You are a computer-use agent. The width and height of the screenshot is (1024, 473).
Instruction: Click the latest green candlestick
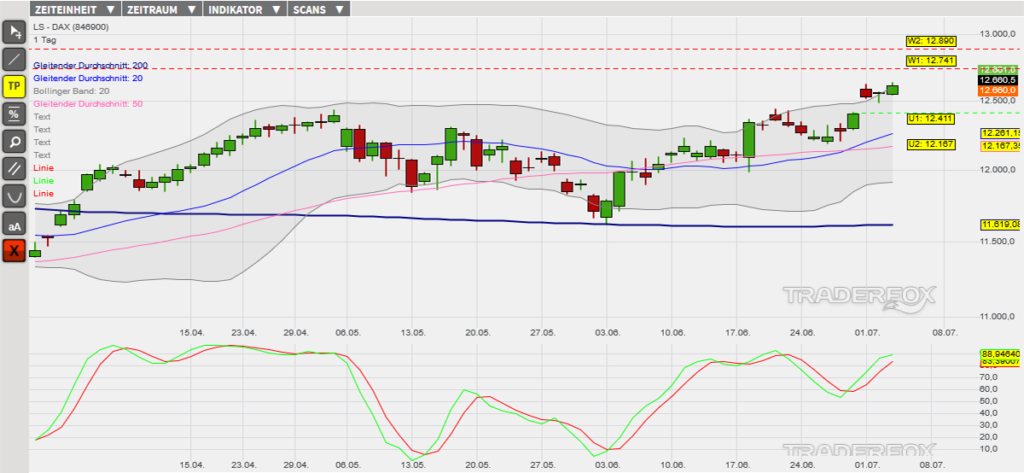tap(892, 90)
